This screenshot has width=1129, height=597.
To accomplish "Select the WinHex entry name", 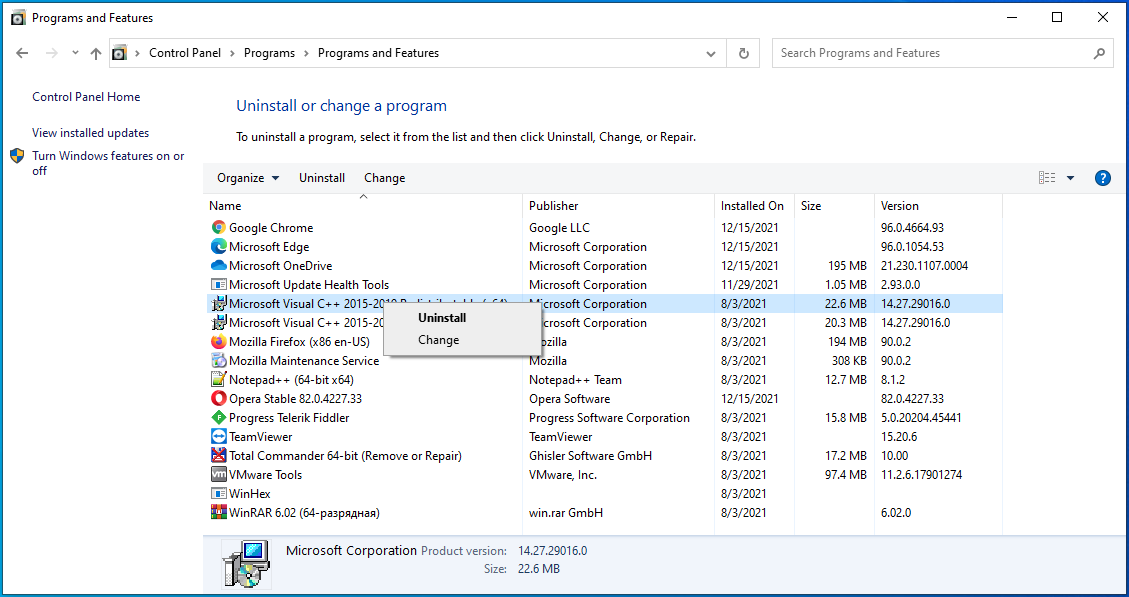I will tap(250, 494).
